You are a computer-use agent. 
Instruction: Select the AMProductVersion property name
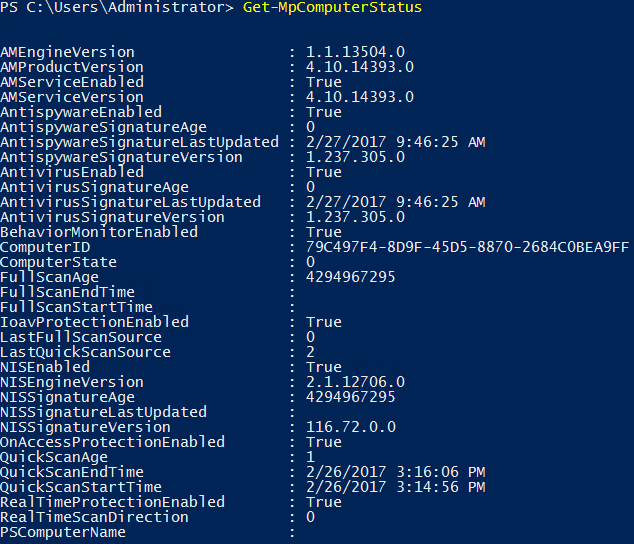coord(72,67)
